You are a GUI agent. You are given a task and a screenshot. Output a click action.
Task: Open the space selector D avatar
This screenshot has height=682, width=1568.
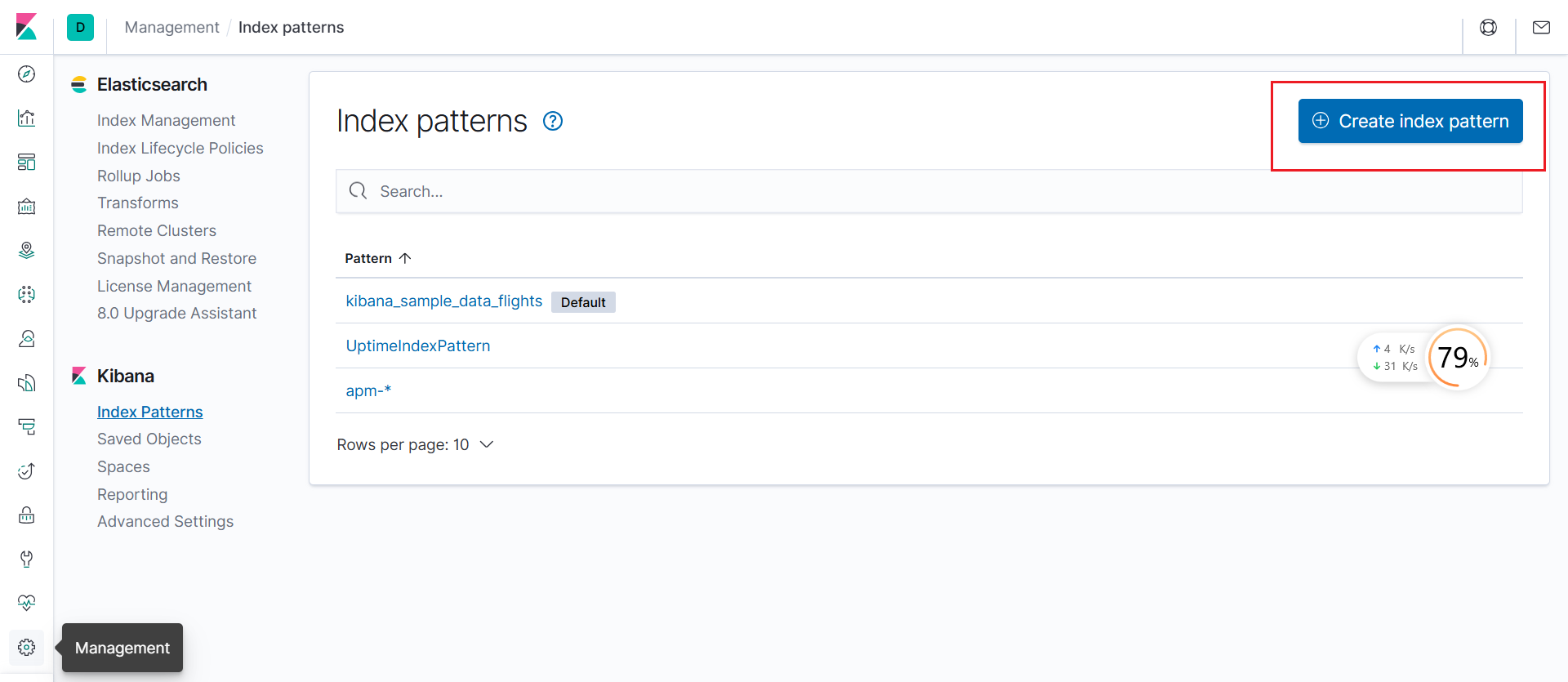pos(80,27)
